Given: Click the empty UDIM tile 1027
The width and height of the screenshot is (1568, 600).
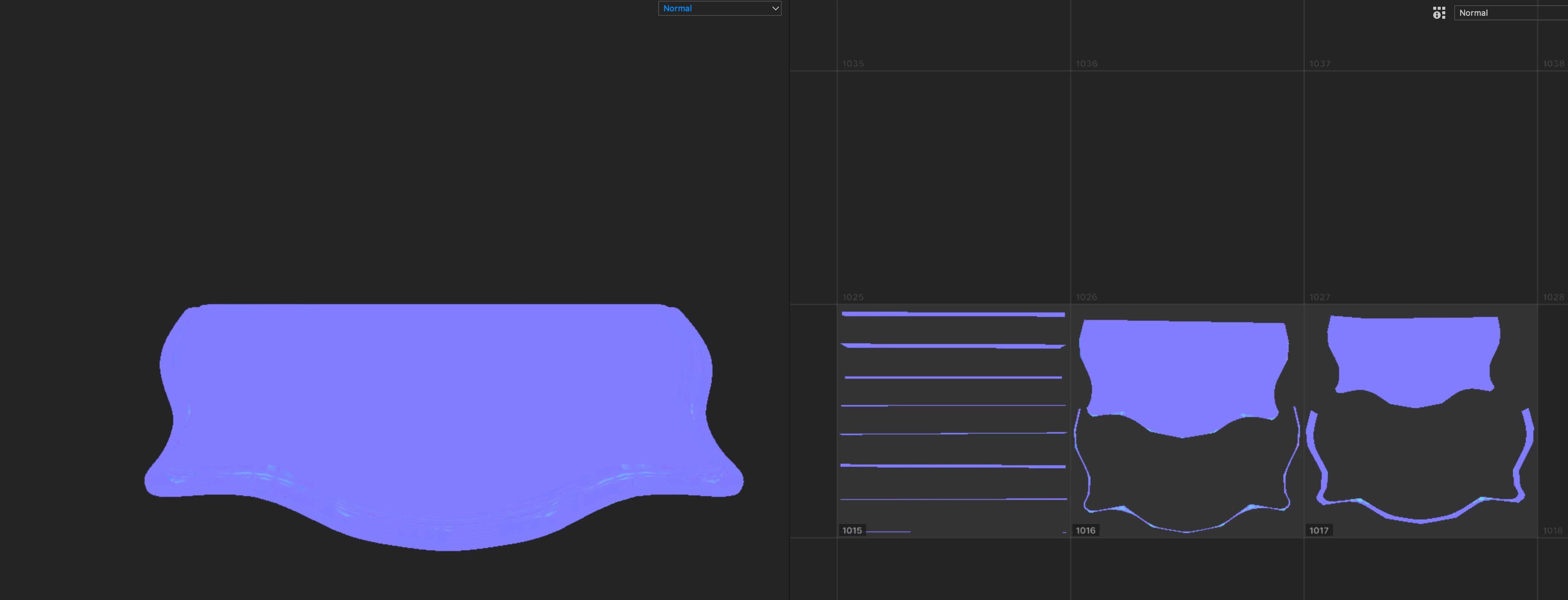Looking at the screenshot, I should [x=1420, y=187].
